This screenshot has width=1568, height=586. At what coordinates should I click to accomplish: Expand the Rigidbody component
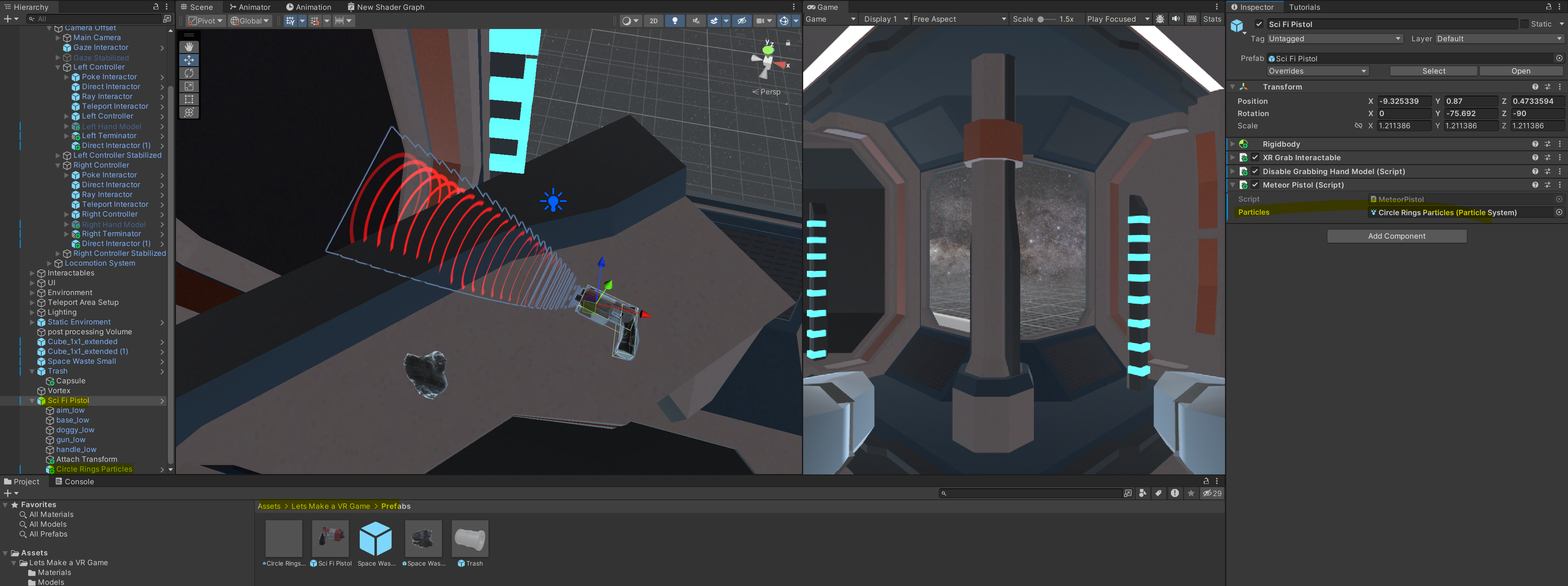1233,144
